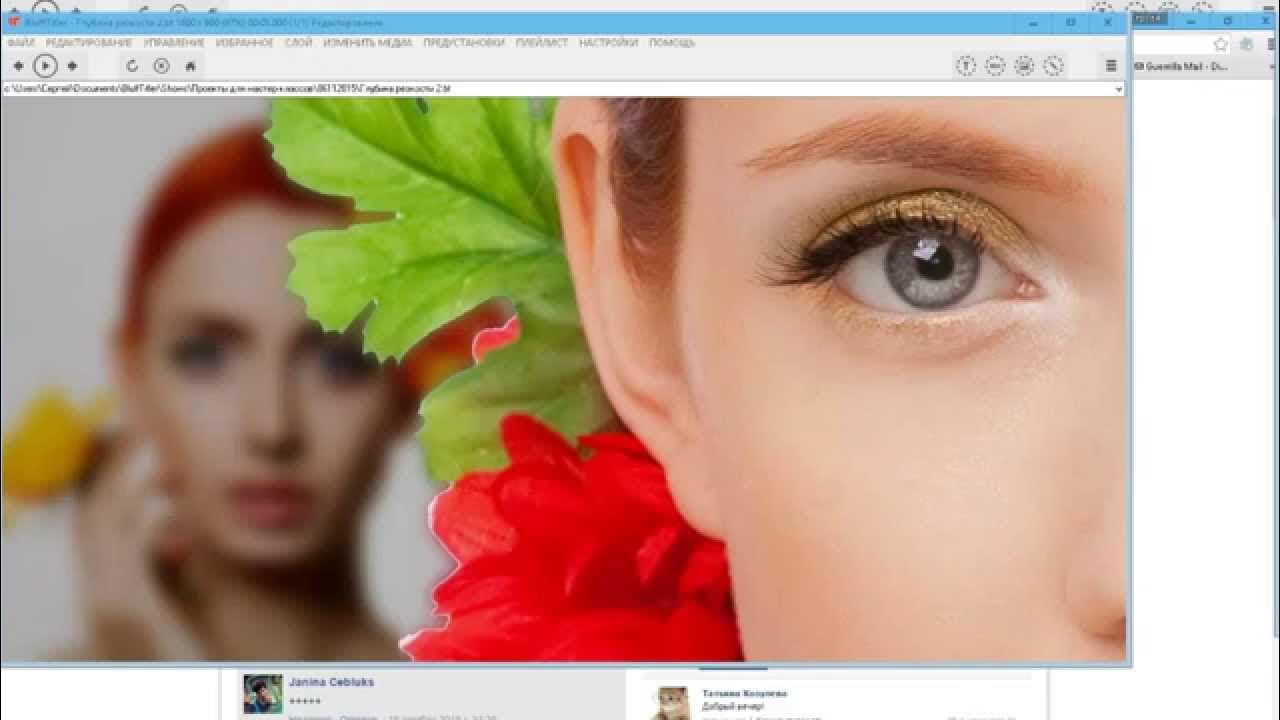The width and height of the screenshot is (1280, 720).
Task: Open the НАСТРОЙКИ menu
Action: click(608, 43)
